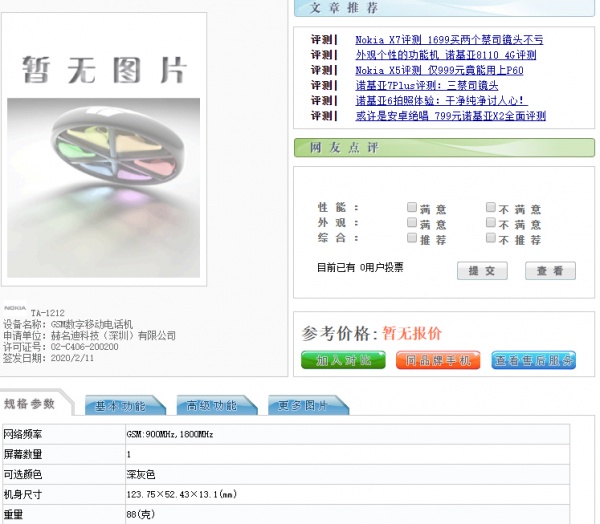Submit vote with 提交 button
The image size is (600, 524).
(482, 271)
